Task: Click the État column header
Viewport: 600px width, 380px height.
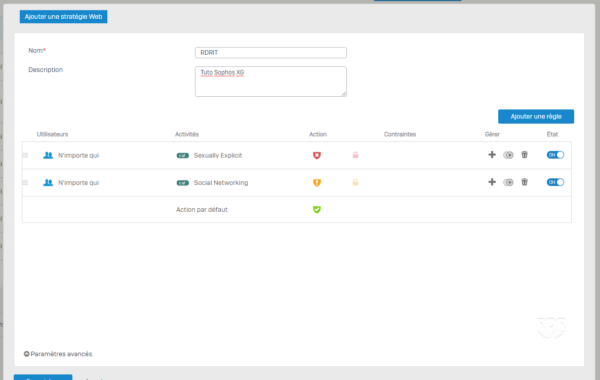Action: point(552,134)
